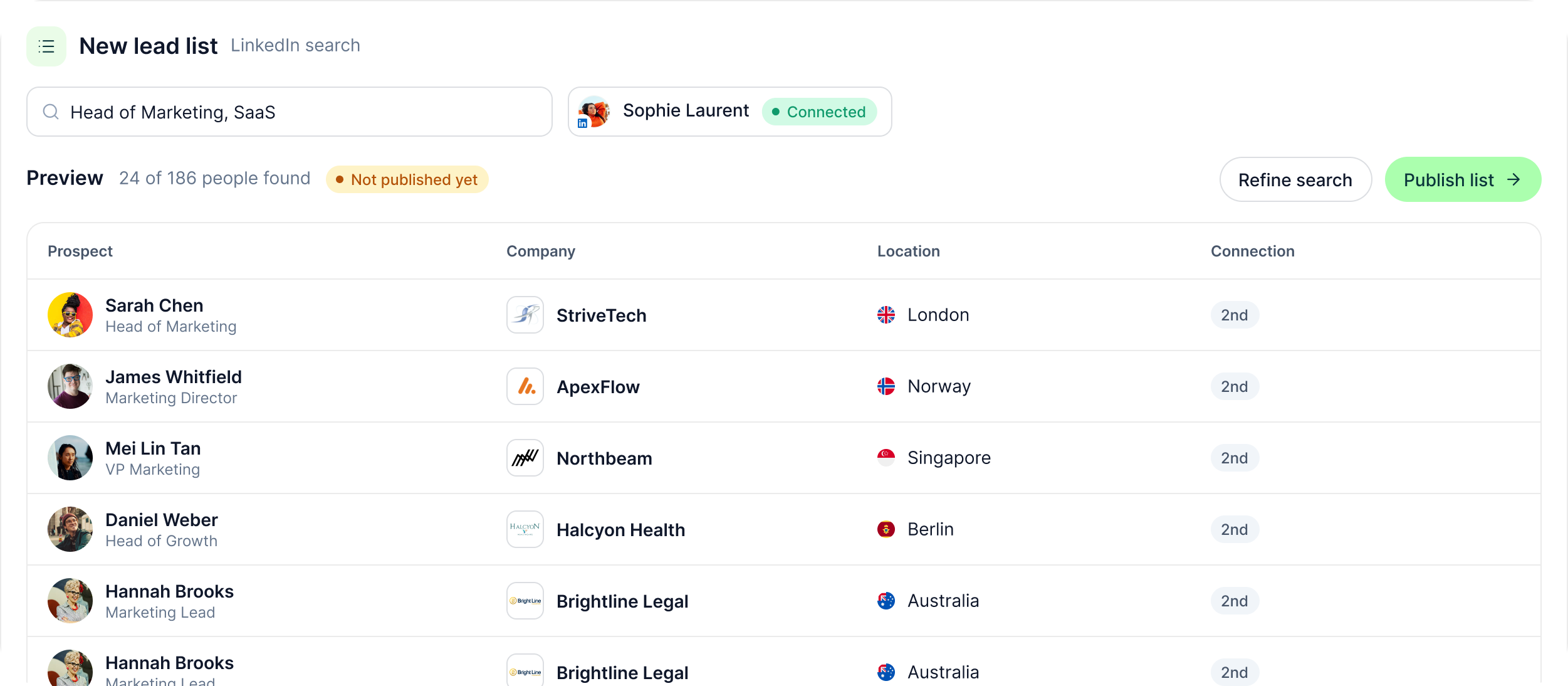Click into the Head of Marketing, SaaS search field
The height and width of the screenshot is (686, 1568).
290,112
